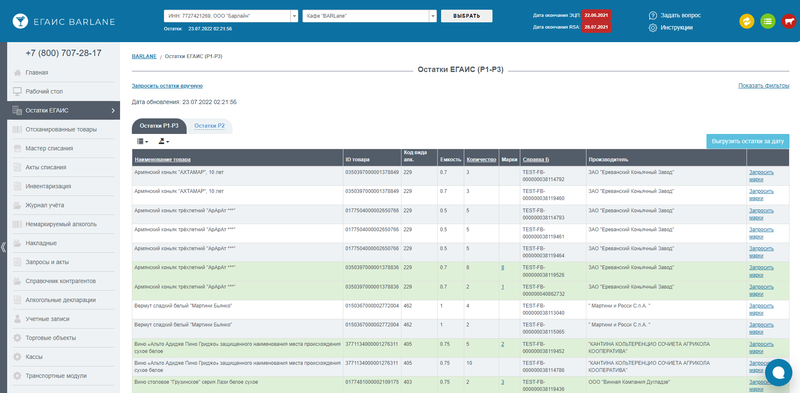Click the EGAIS BARLANE cocktail glass logo
The width and height of the screenshot is (800, 393).
20,21
